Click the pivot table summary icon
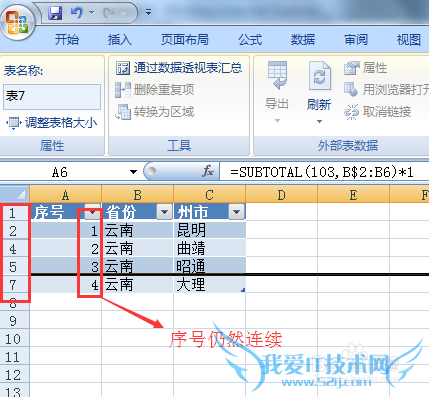This screenshot has height=397, width=429. (123, 68)
